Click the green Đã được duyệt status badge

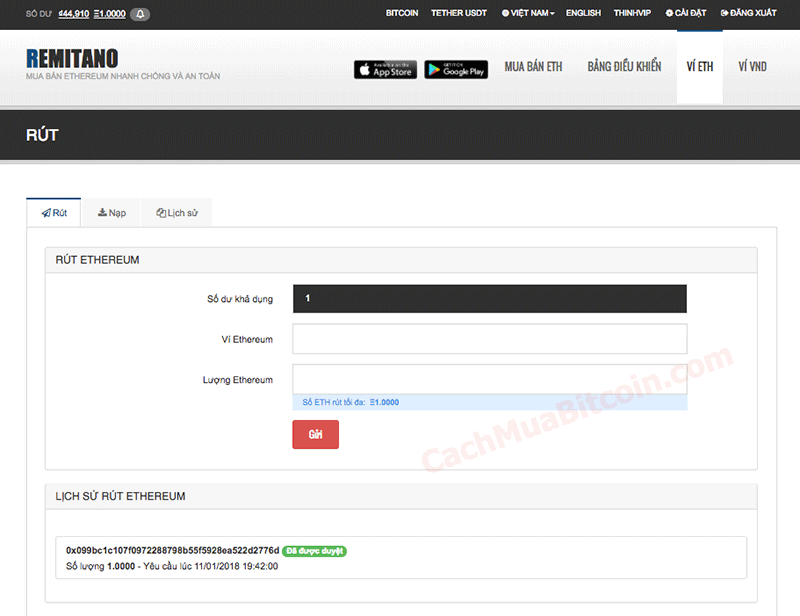(314, 551)
